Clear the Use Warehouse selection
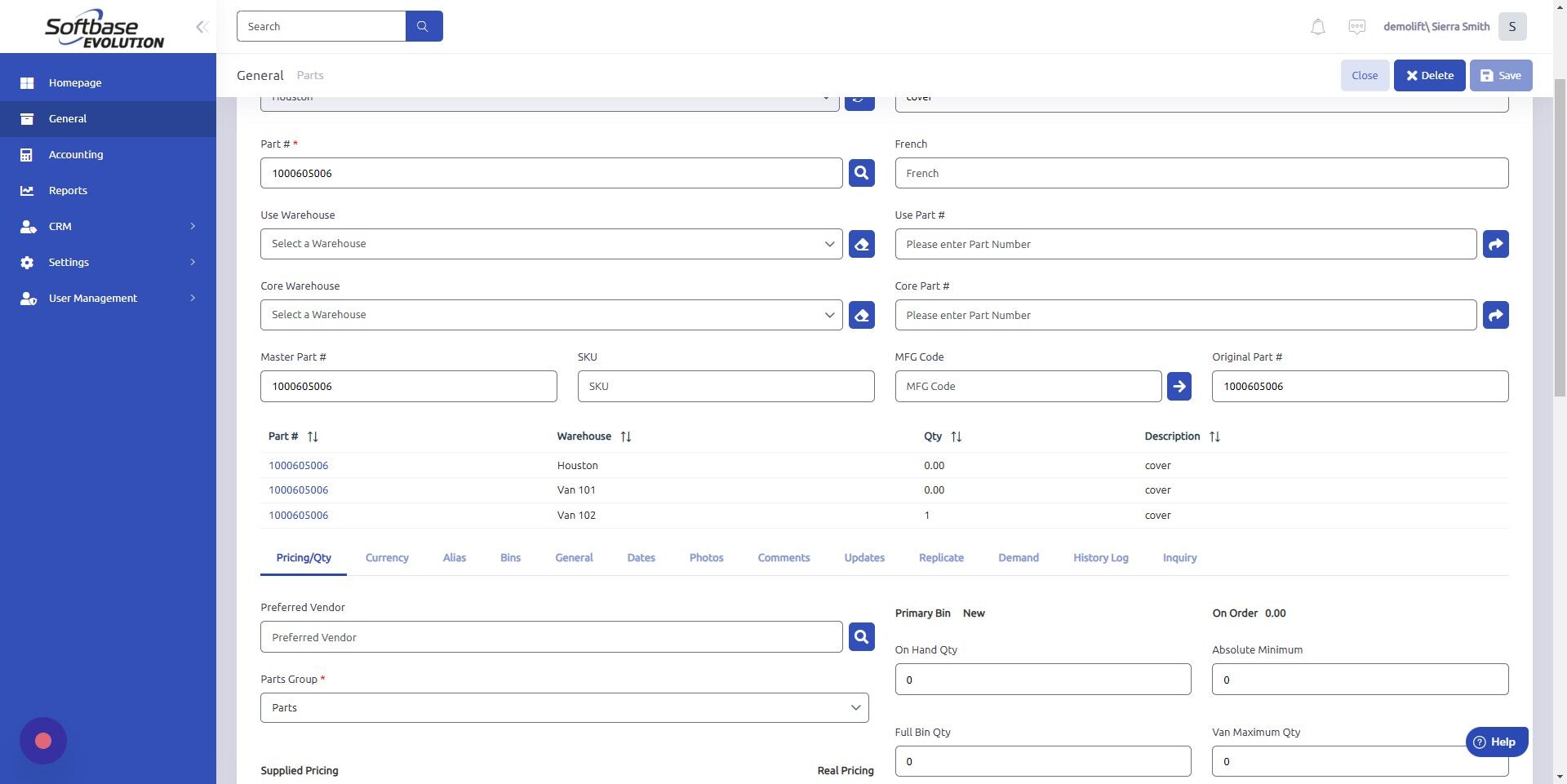This screenshot has height=784, width=1567. 861,243
